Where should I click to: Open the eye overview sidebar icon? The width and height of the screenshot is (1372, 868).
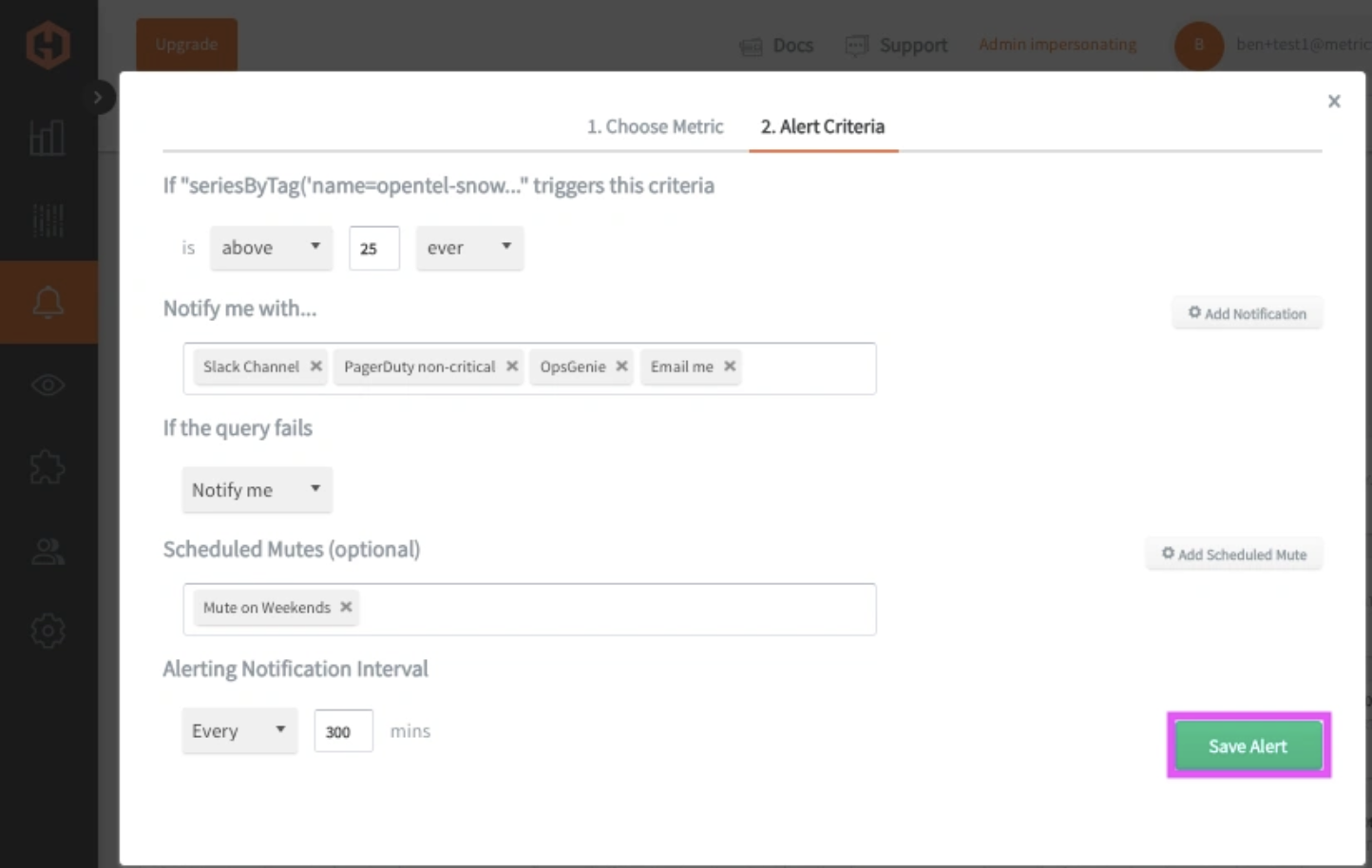click(48, 385)
